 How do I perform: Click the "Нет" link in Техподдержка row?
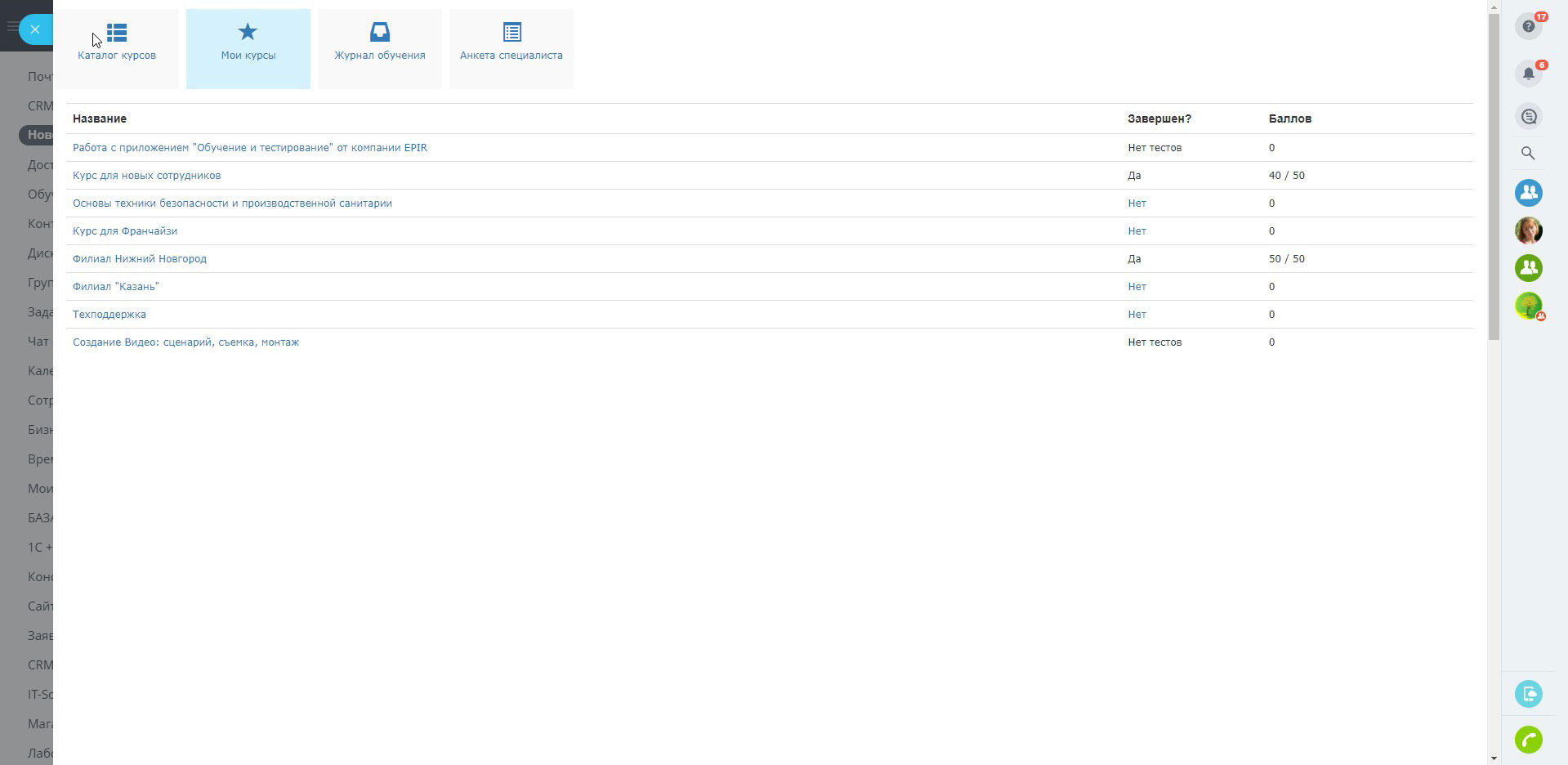[x=1137, y=315]
